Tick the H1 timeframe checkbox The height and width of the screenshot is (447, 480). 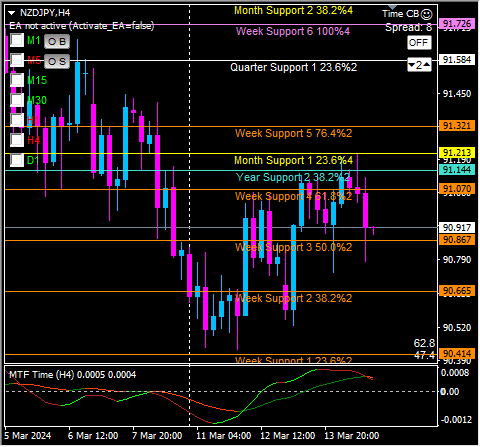17,120
